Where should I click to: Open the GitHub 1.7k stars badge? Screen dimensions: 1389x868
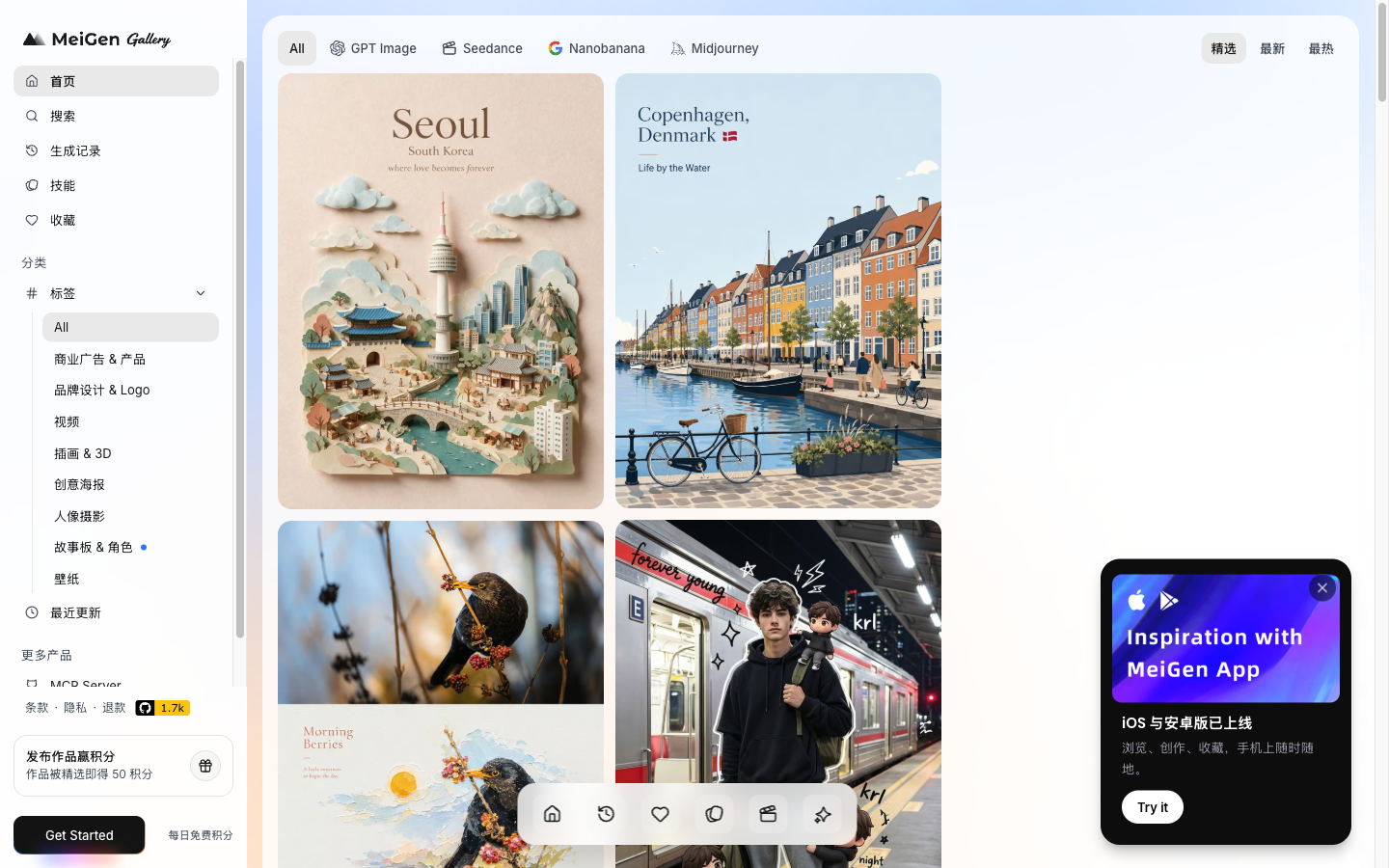coord(162,708)
